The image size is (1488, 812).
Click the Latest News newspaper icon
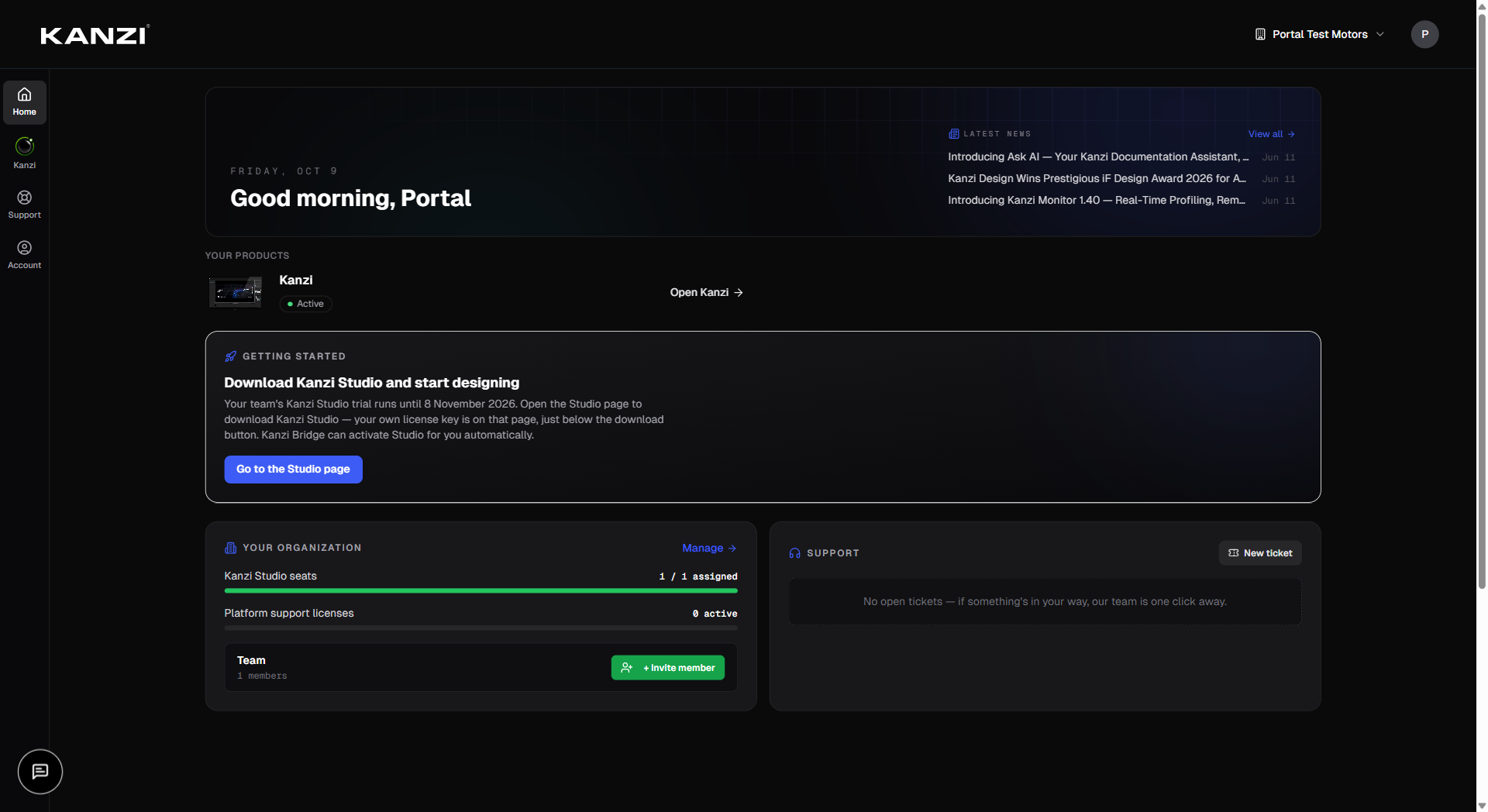tap(954, 134)
